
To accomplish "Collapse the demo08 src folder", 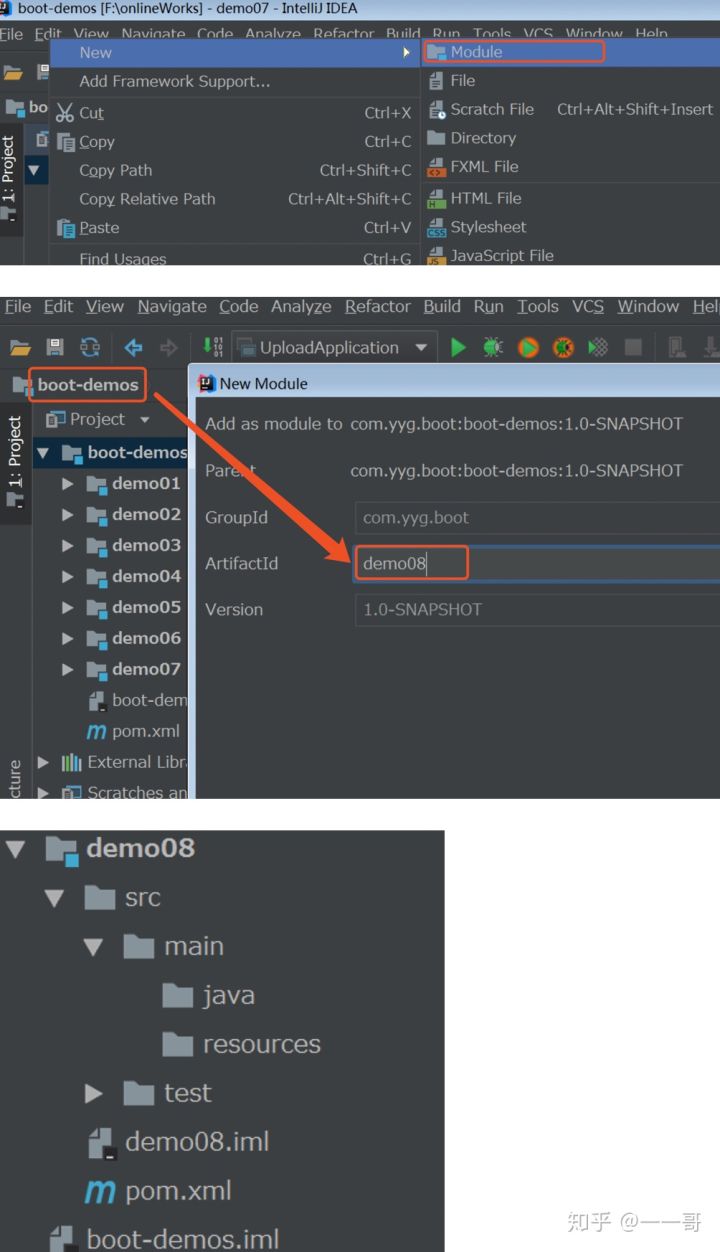I will pyautogui.click(x=56, y=898).
